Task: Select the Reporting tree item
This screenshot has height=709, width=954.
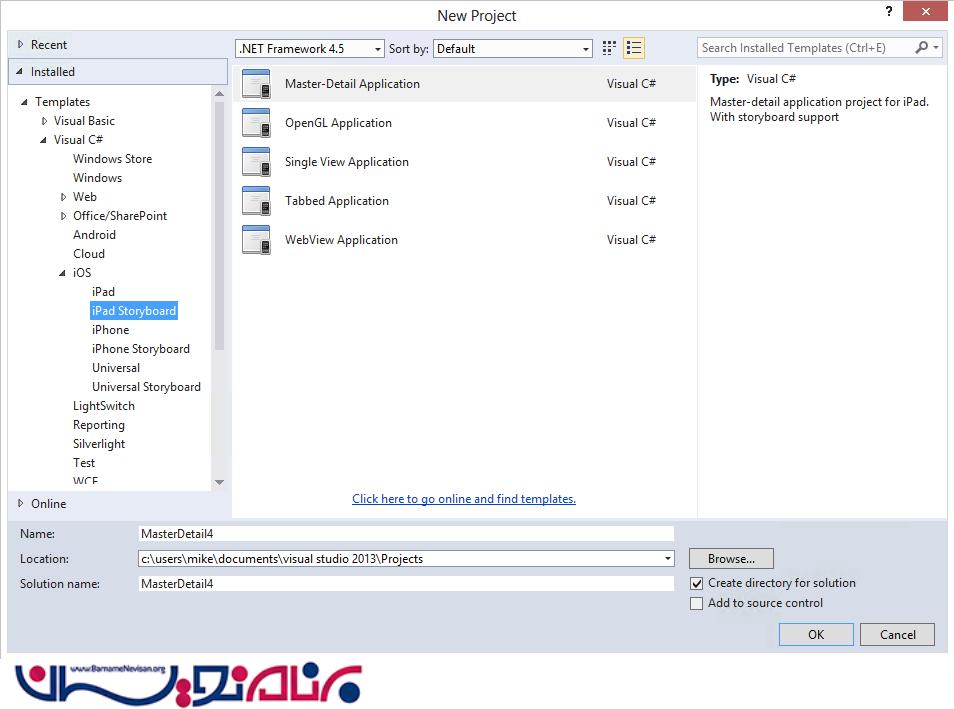Action: tap(99, 425)
